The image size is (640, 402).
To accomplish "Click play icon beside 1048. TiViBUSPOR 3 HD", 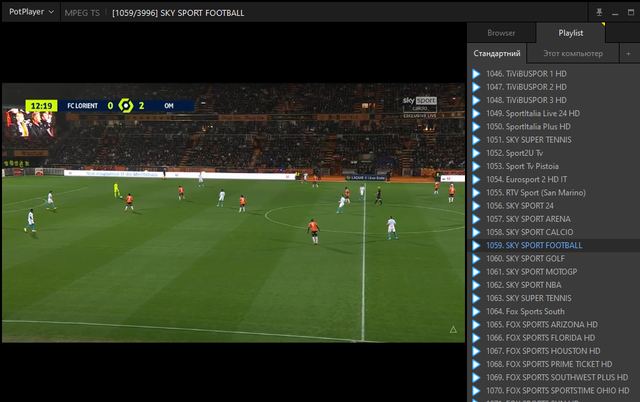I will click(476, 100).
